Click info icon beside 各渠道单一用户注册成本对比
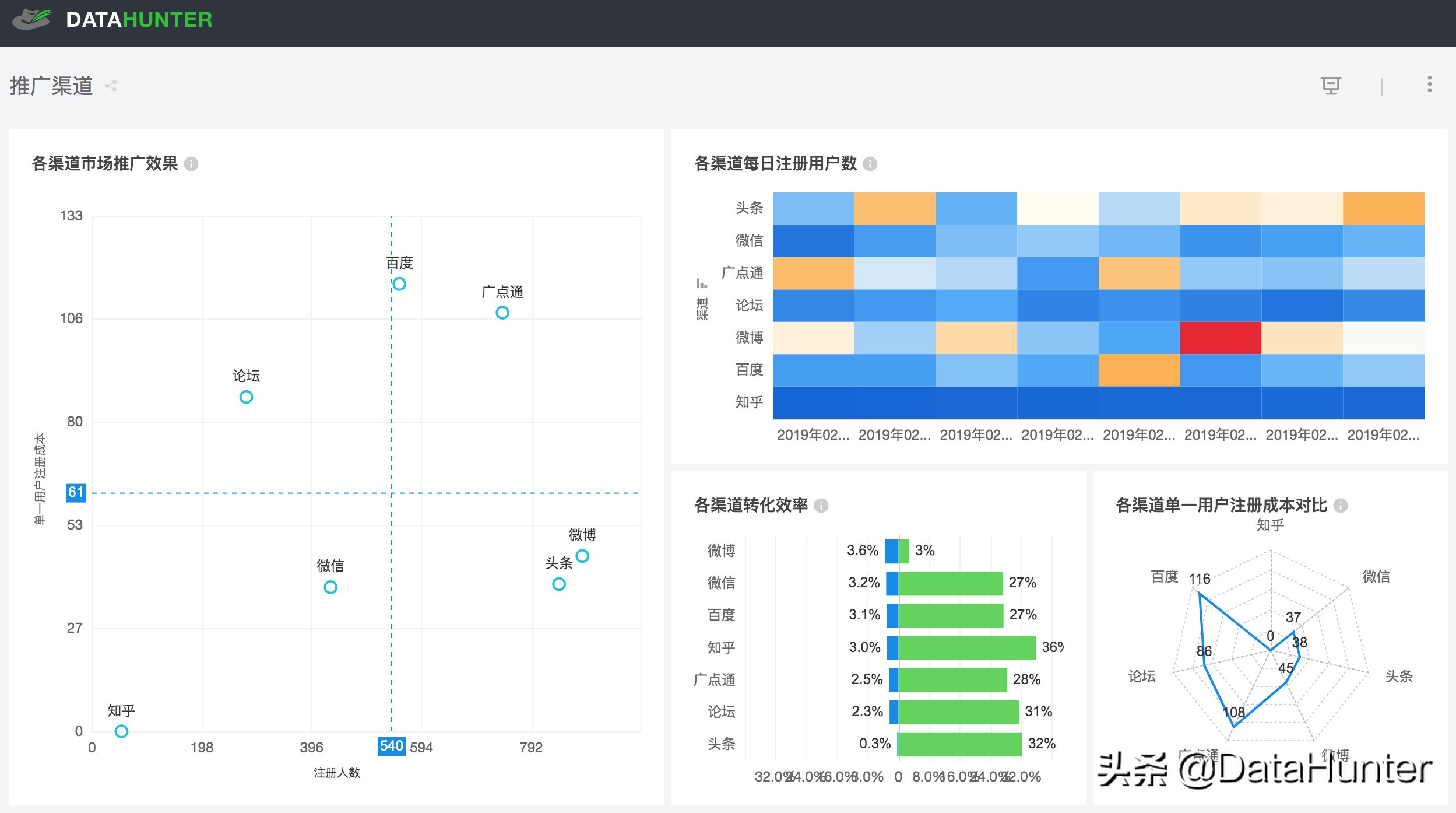 pos(1341,506)
